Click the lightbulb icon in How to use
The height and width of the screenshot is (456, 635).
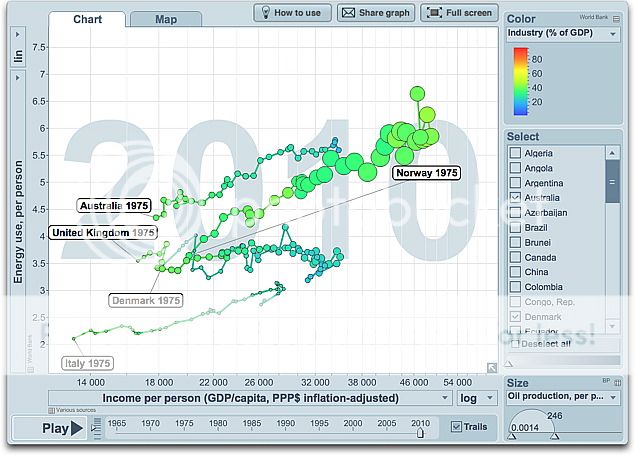[266, 13]
